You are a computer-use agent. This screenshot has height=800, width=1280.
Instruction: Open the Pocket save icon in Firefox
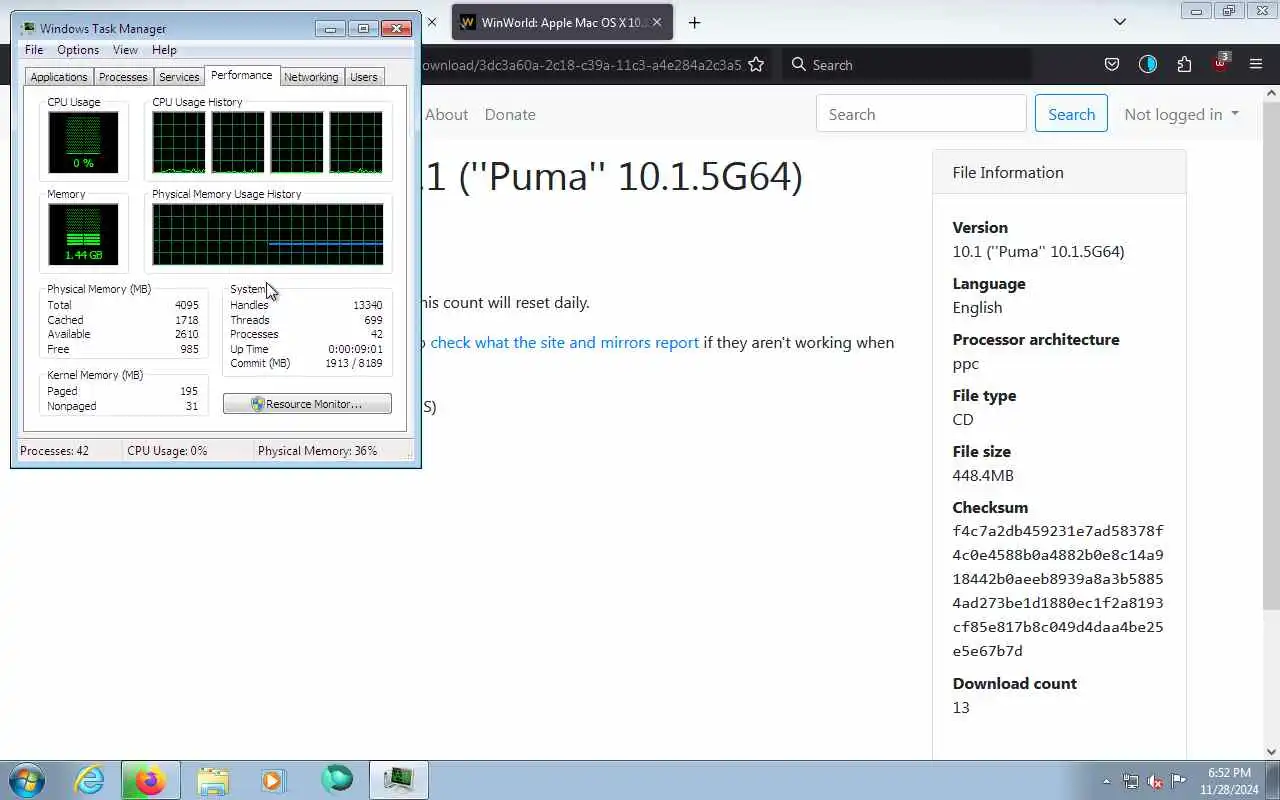1111,64
